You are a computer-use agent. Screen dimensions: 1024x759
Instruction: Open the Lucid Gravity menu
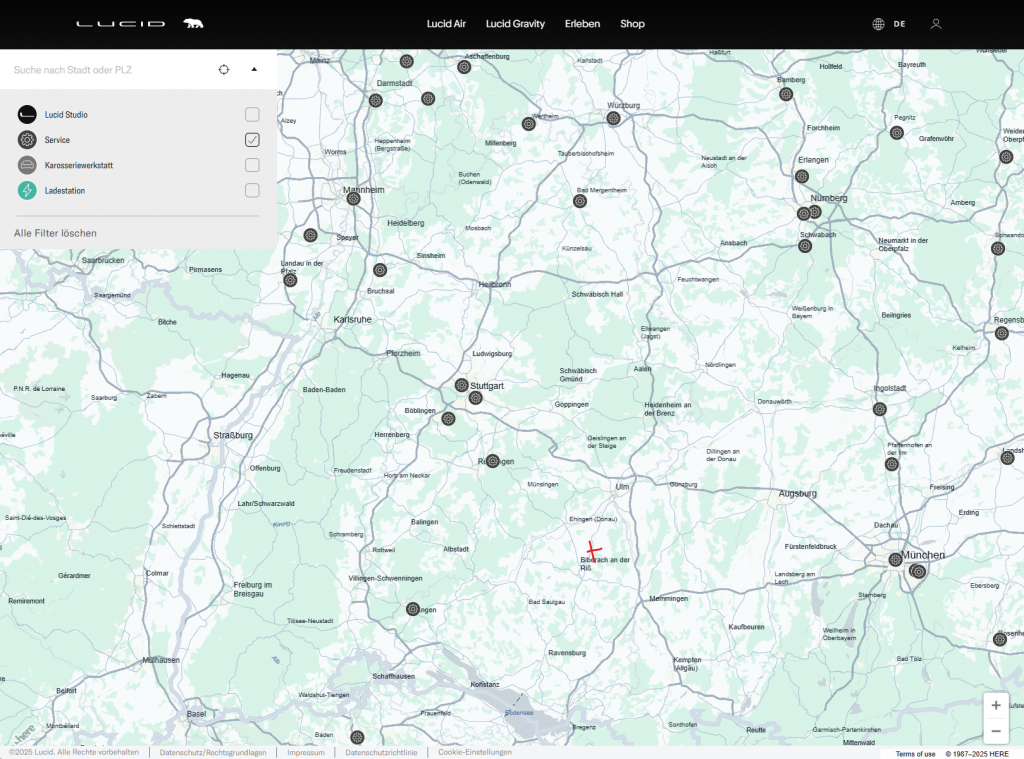(515, 24)
